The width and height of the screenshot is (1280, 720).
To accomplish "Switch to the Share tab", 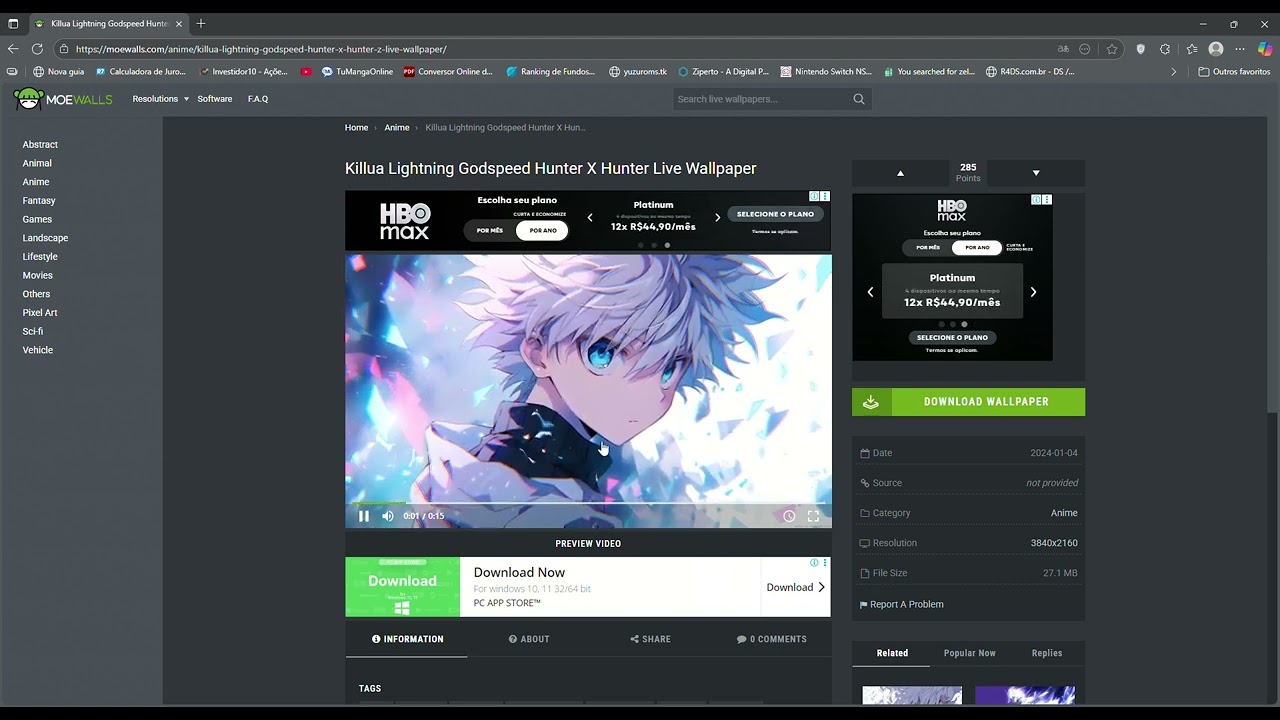I will pyautogui.click(x=650, y=639).
